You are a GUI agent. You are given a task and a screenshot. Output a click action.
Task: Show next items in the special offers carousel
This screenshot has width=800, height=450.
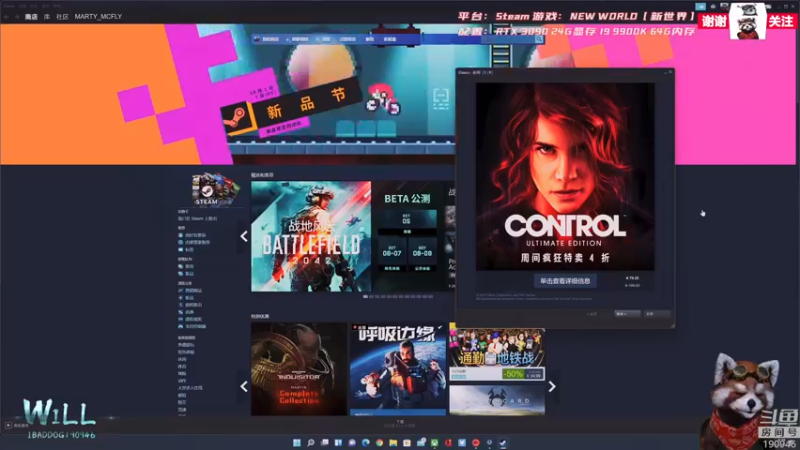click(552, 386)
